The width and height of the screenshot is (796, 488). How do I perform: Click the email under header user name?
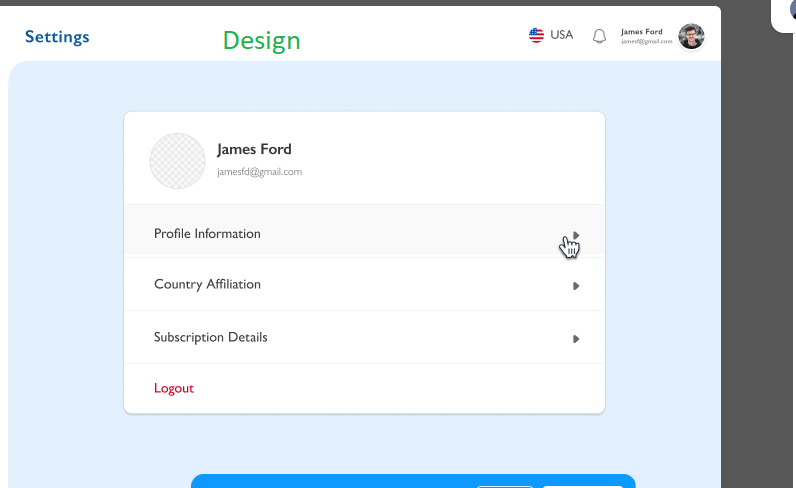647,42
